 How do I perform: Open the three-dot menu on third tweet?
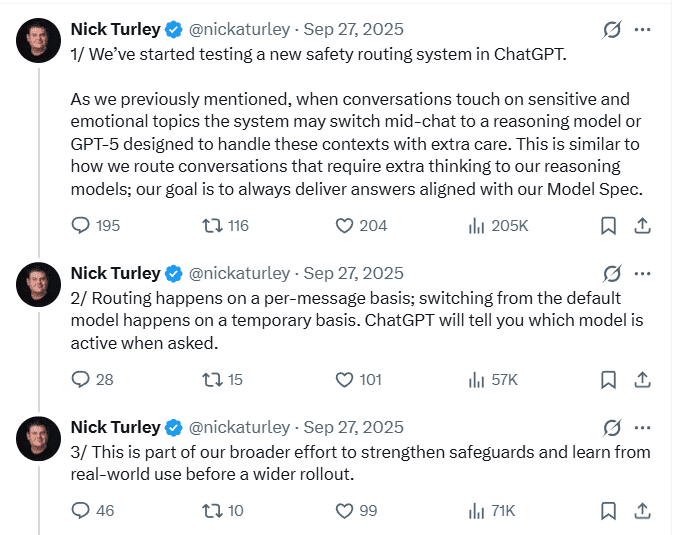click(x=642, y=428)
